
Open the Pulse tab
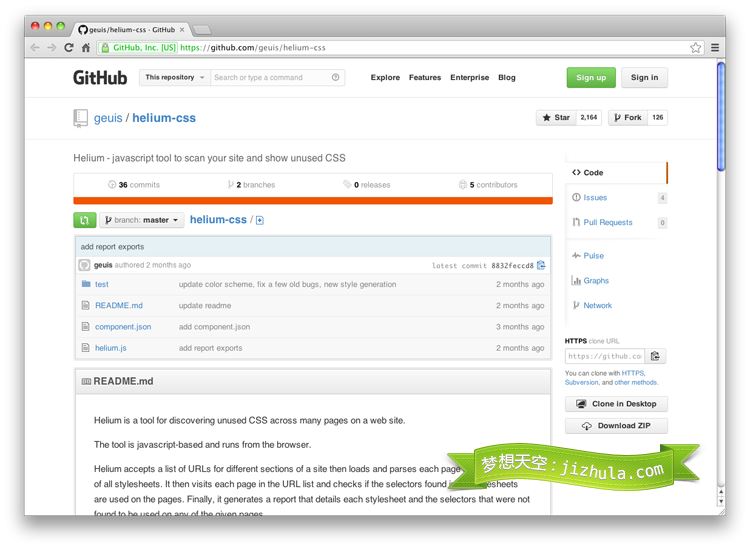coord(594,256)
